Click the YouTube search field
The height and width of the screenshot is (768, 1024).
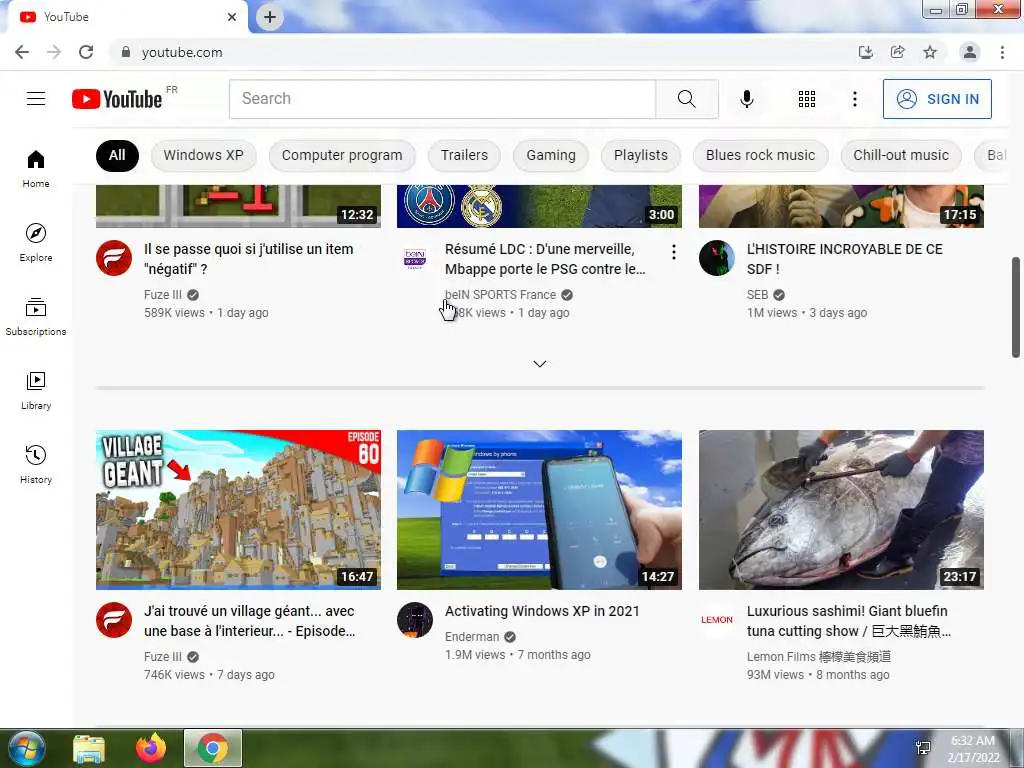[442, 99]
